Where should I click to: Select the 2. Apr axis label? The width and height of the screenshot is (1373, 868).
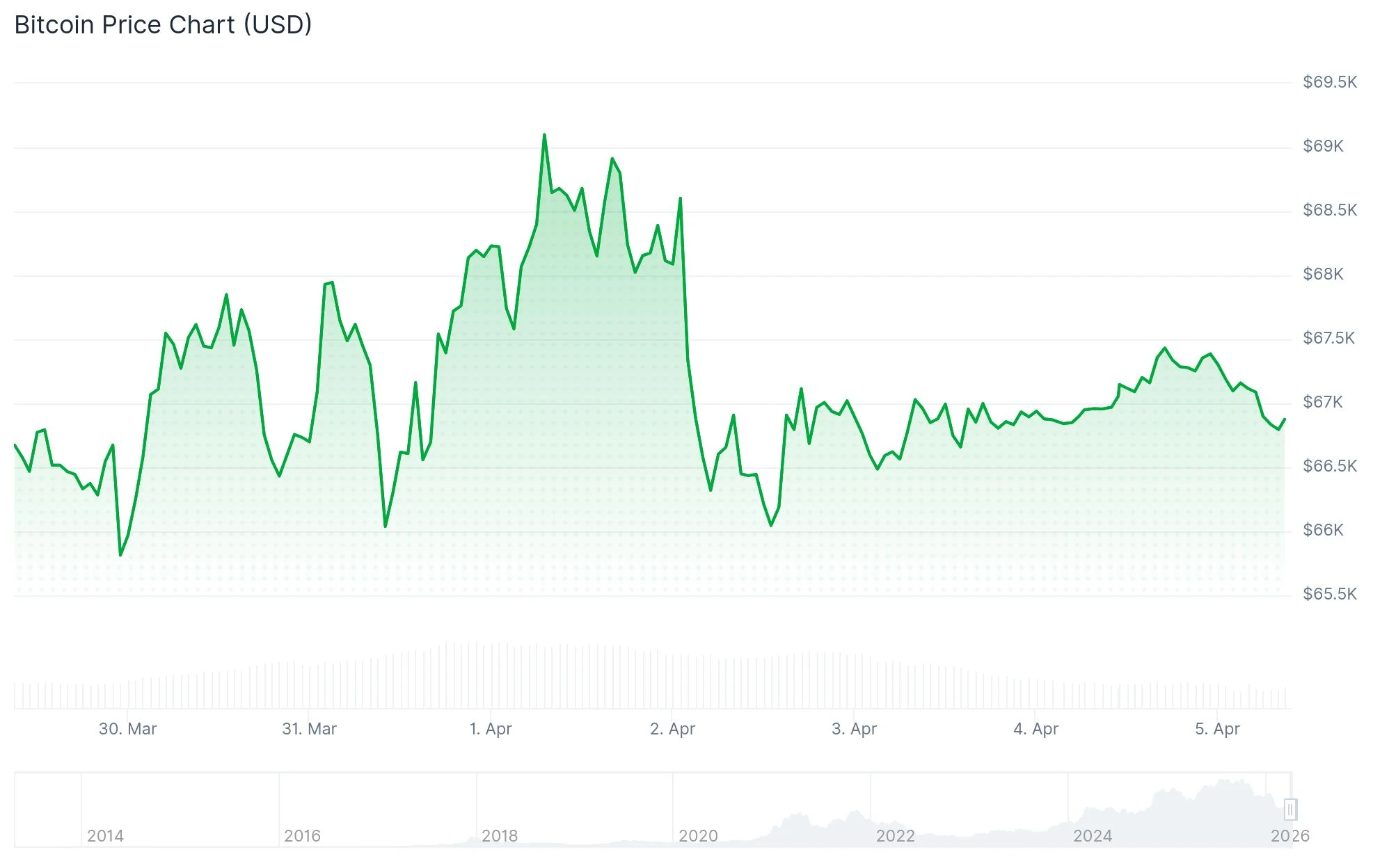[x=672, y=729]
